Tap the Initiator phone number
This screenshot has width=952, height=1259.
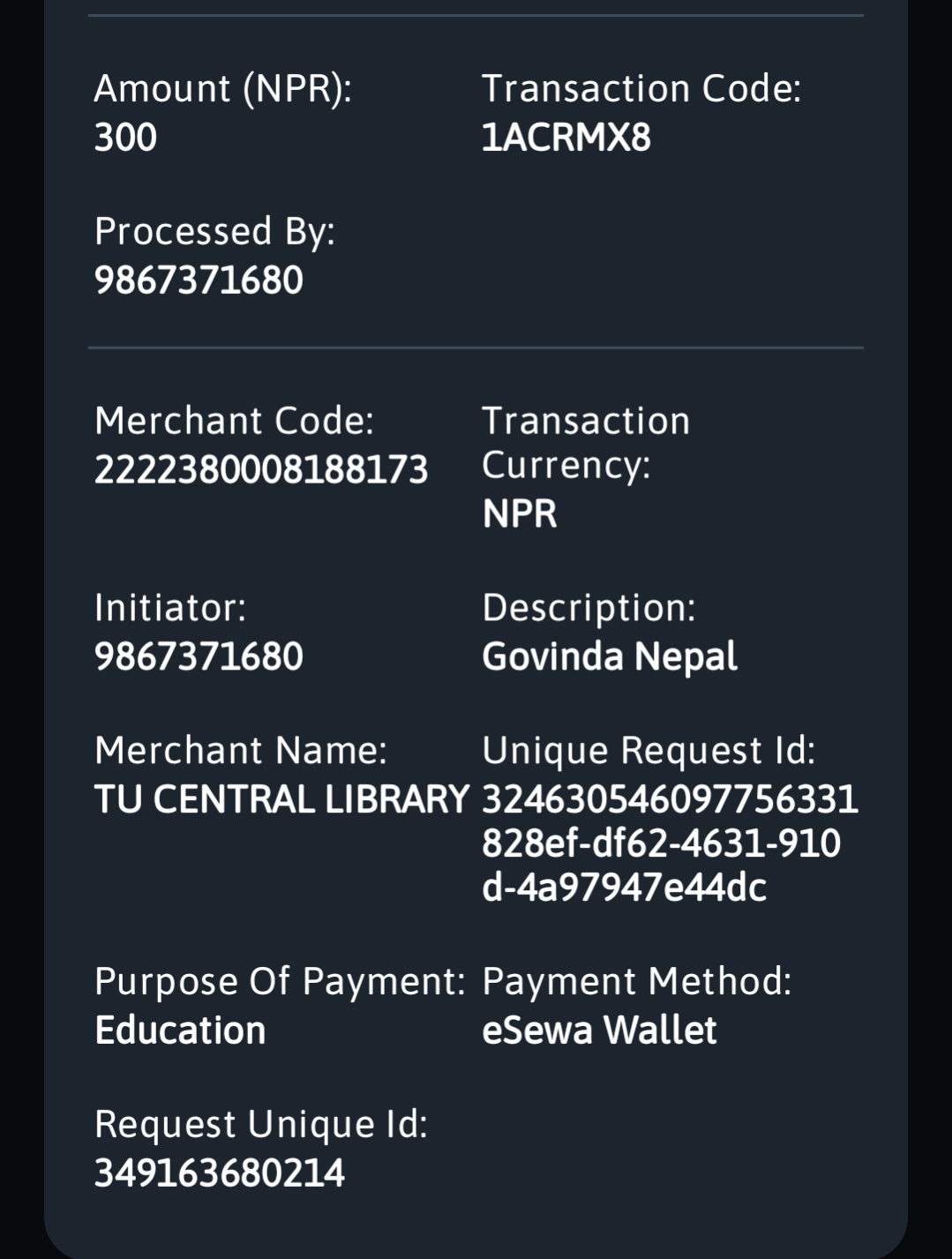pyautogui.click(x=199, y=656)
